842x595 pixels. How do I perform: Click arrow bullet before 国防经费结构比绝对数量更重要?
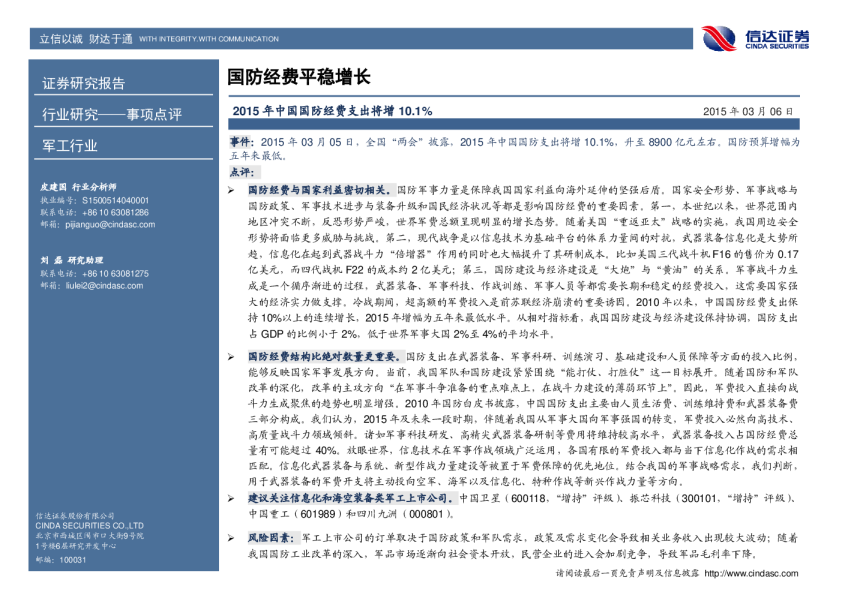pos(231,357)
